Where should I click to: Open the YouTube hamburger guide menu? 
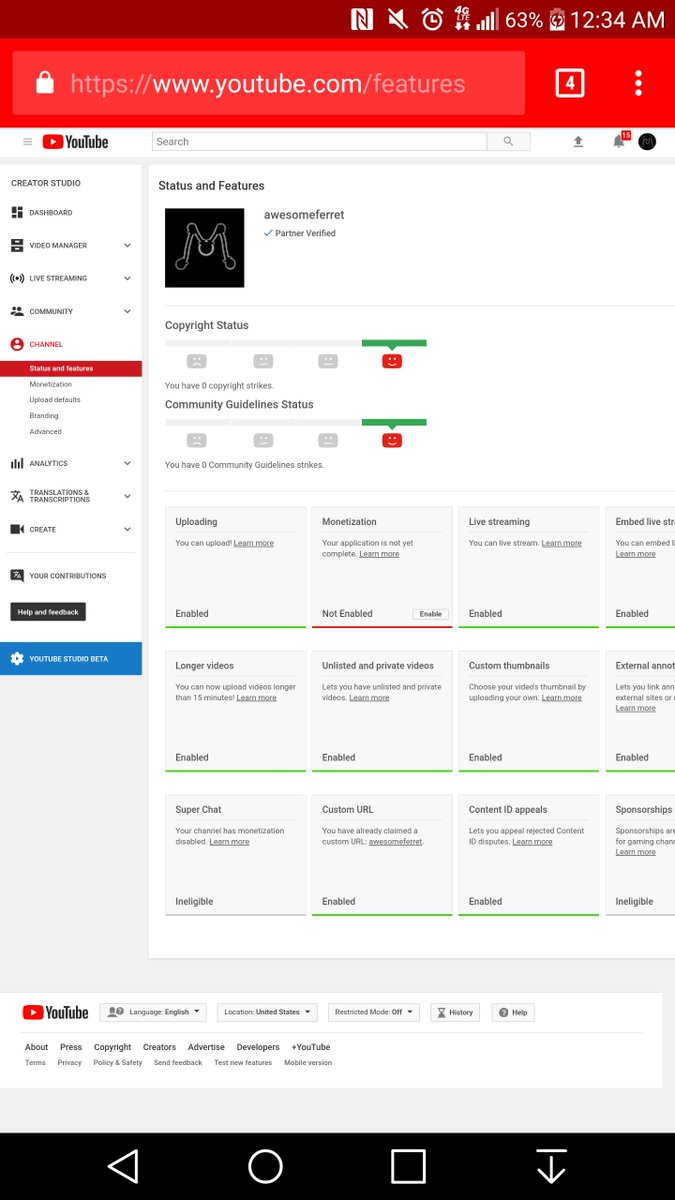pos(27,142)
